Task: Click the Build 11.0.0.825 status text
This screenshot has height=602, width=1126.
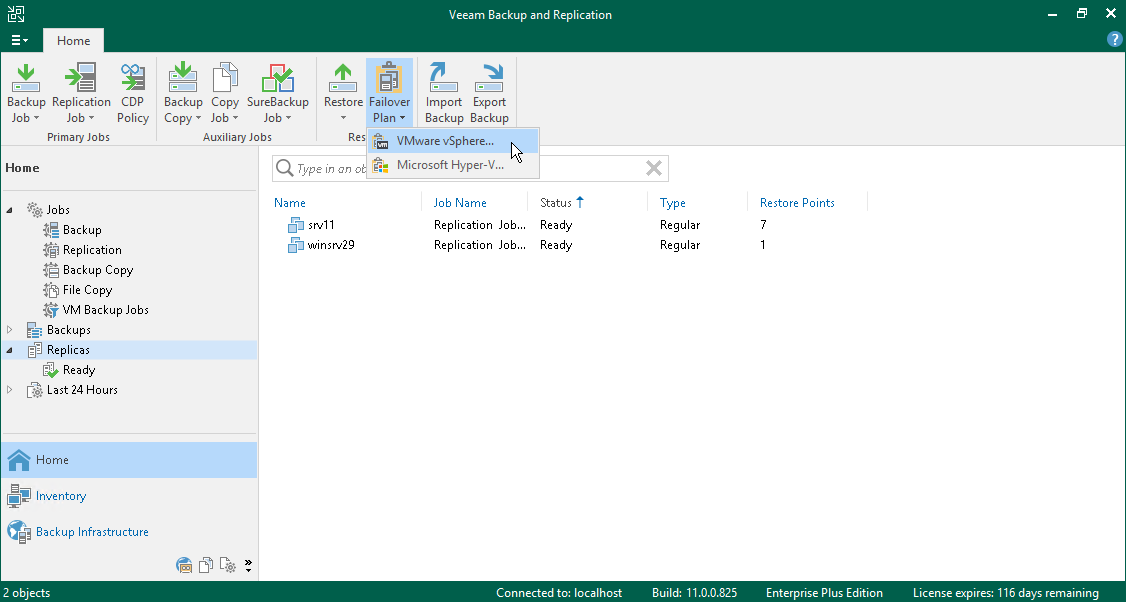Action: [x=694, y=593]
